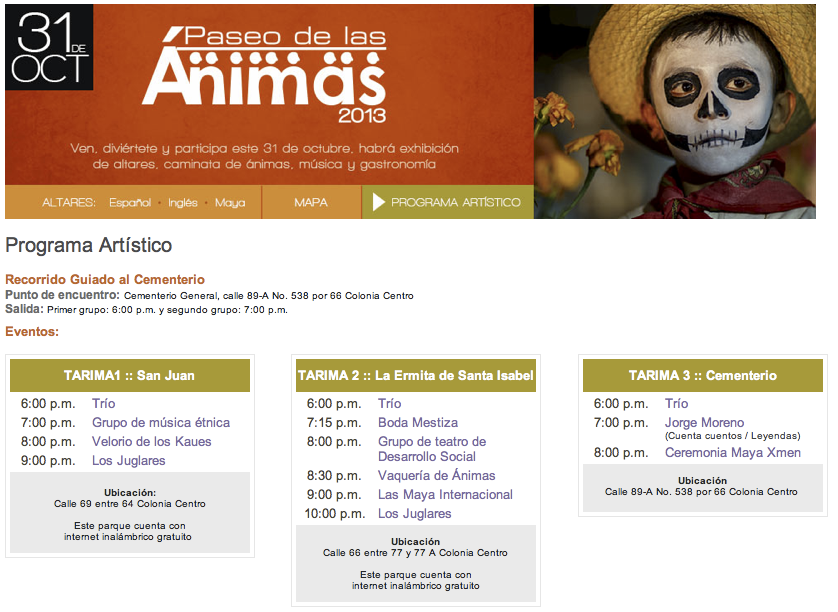Screen dimensions: 838x612
Task: Open Los Juglares under Tarima 1
Action: point(129,461)
